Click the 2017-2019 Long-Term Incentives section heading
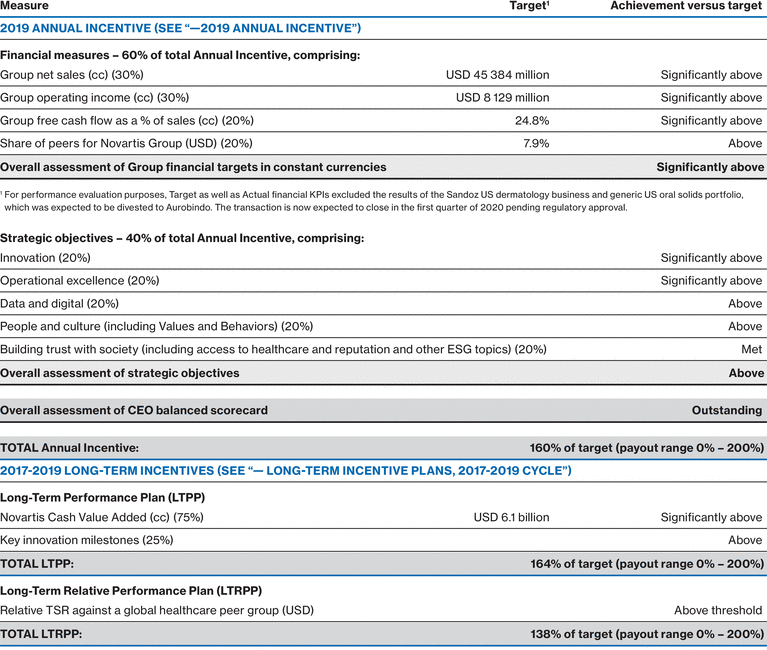This screenshot has height=650, width=767. [285, 470]
